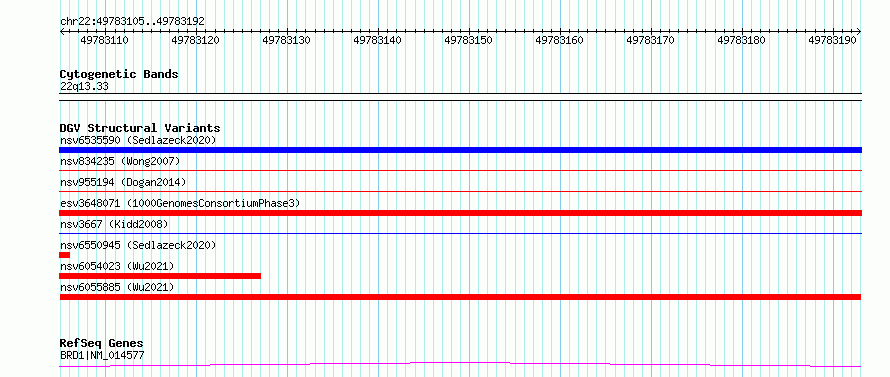
Task: Select variant label nsv834235 (Wong2007)
Action: 120,161
